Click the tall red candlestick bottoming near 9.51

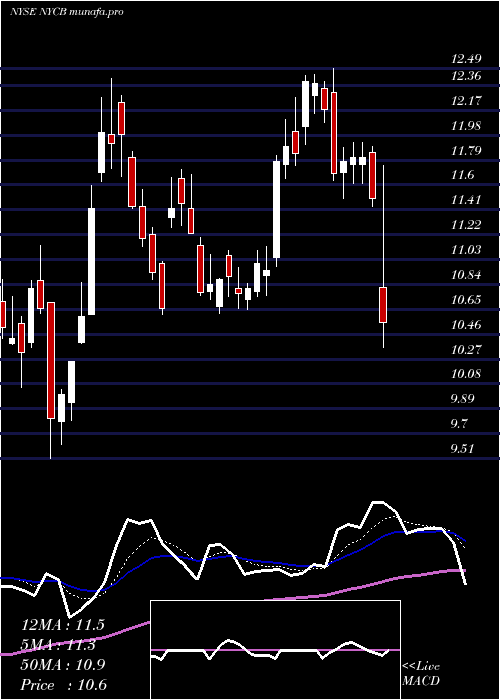(x=51, y=360)
